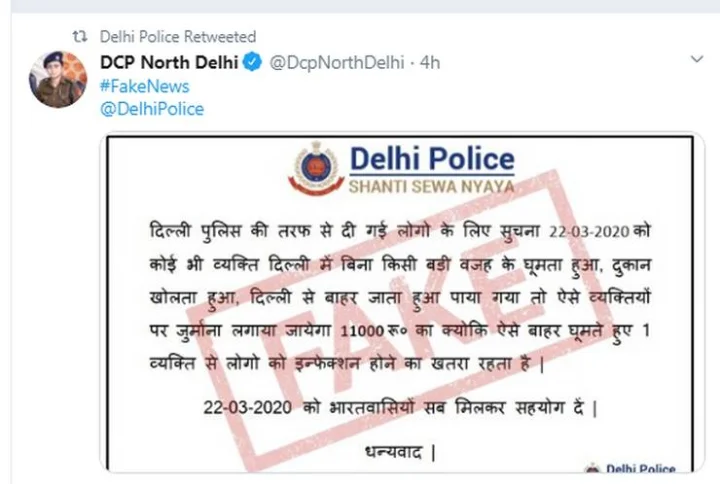This screenshot has height=484, width=720.
Task: Click the DCP North Delhi profile picture
Action: (58, 79)
